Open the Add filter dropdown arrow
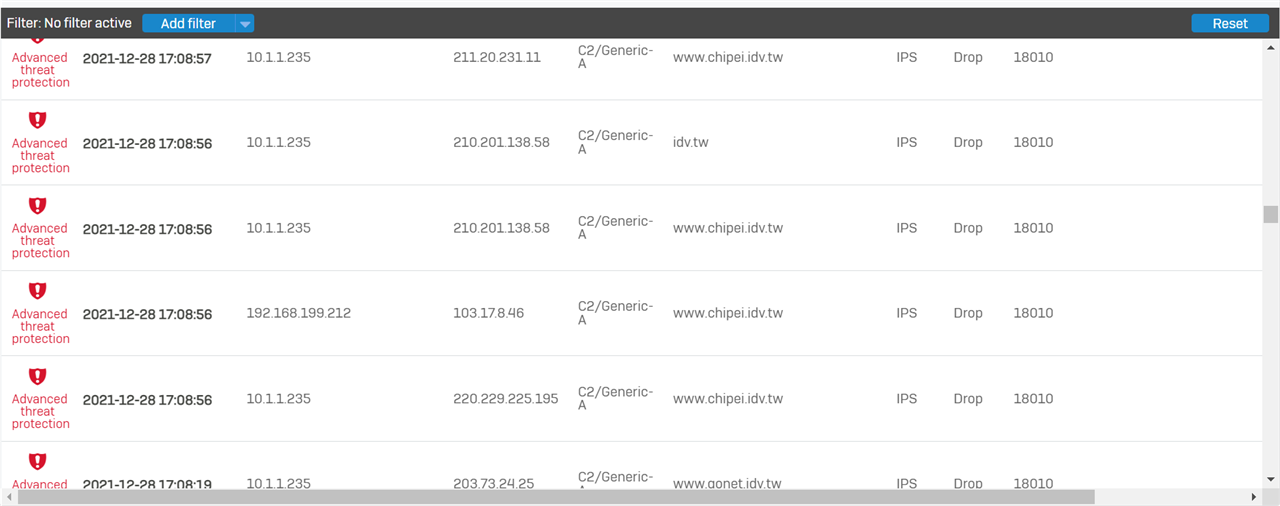 point(245,23)
